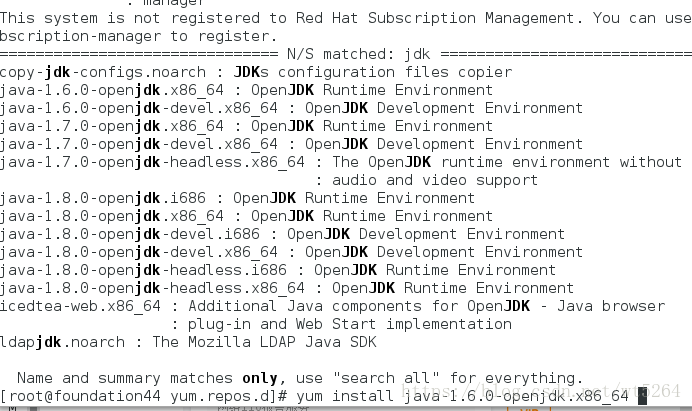Click java-1.8.0-openjdk-devel.i686 line
Screen dimensions: 692x411
click(x=282, y=234)
